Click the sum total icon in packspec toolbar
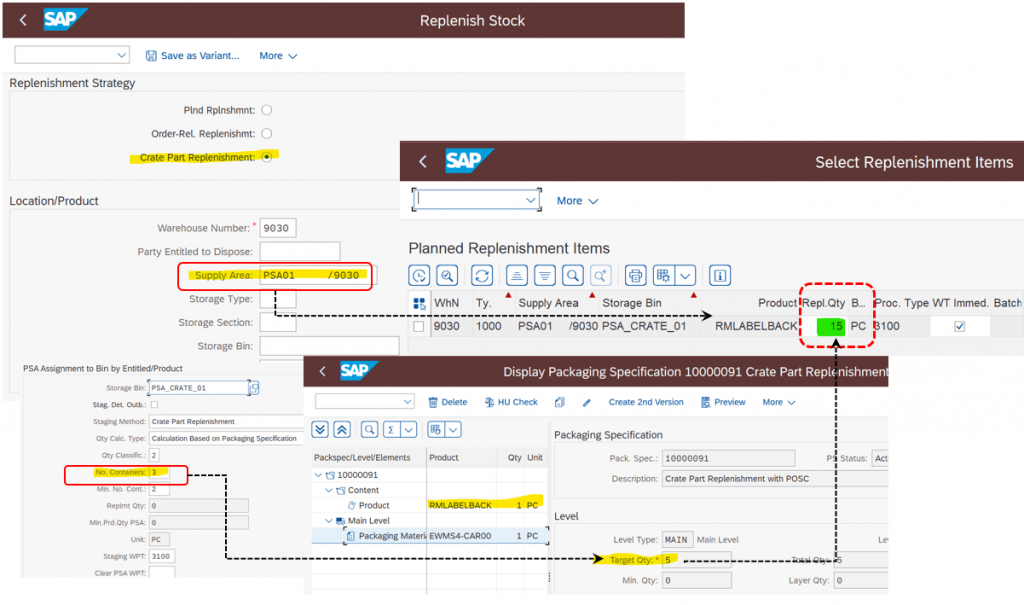 coord(391,429)
